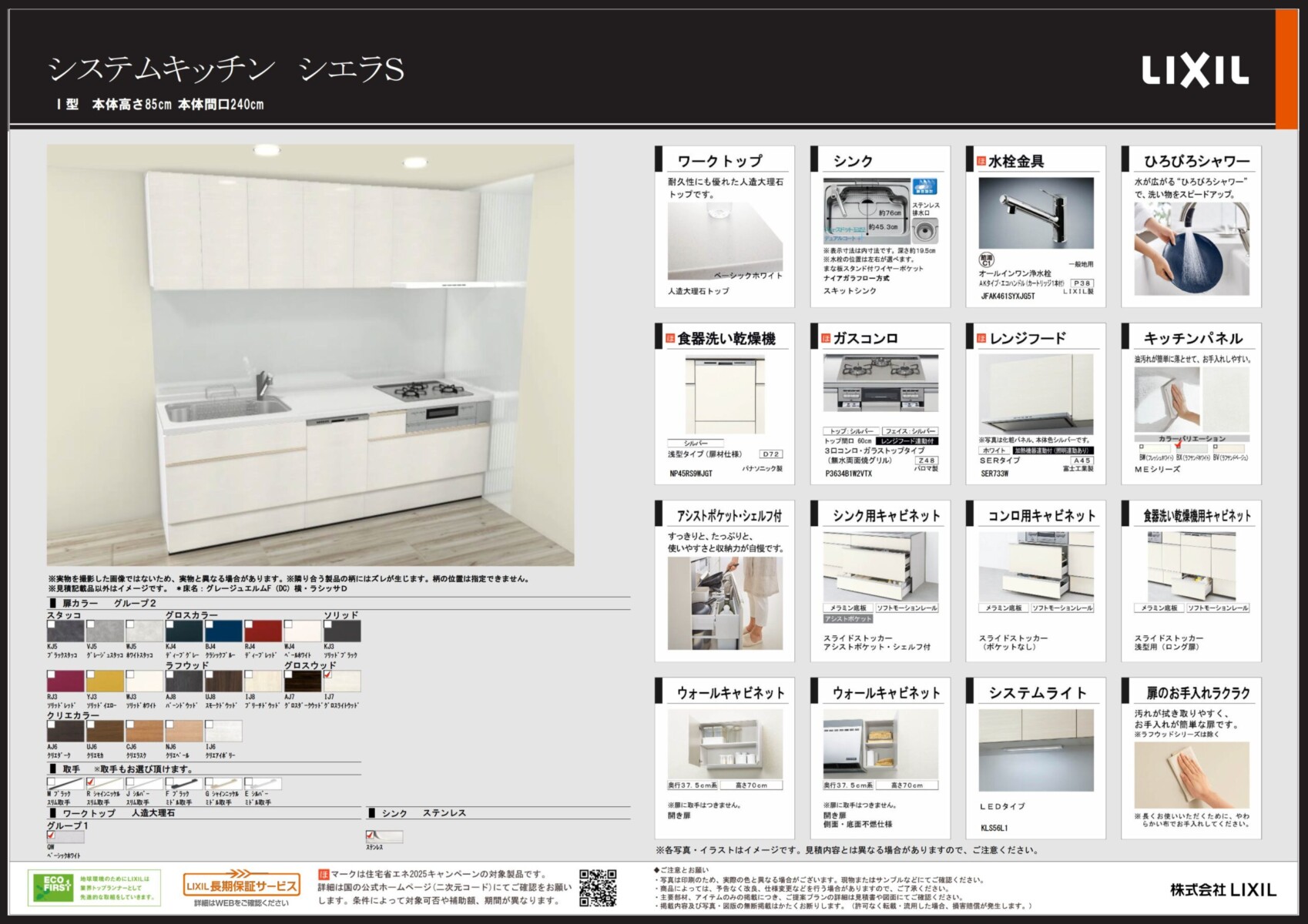Toggle the R シャインニッケル slim handle checkbox
Image resolution: width=1308 pixels, height=924 pixels.
coord(91,781)
